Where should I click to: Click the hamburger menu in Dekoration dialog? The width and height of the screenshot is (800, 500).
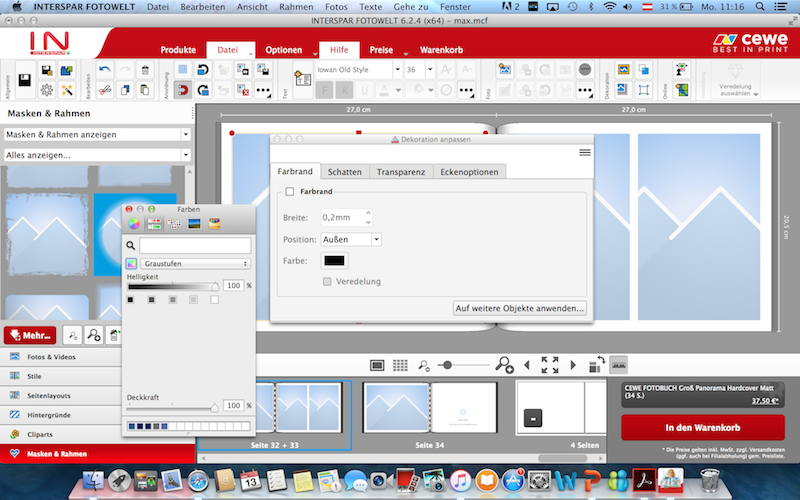click(x=585, y=152)
